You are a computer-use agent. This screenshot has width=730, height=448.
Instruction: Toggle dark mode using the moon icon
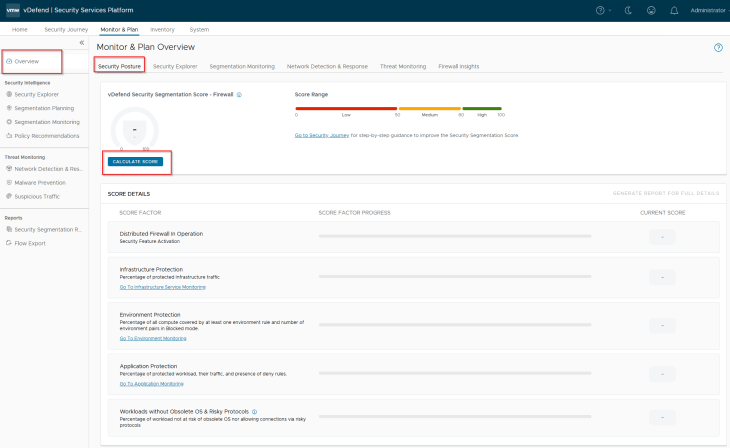(626, 10)
